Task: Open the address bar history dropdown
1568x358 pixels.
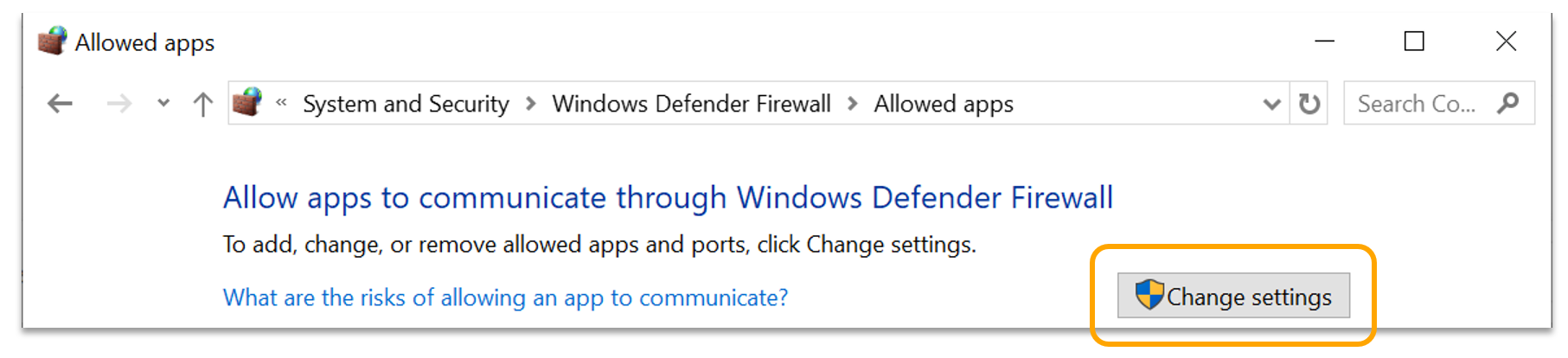Action: [x=1271, y=104]
